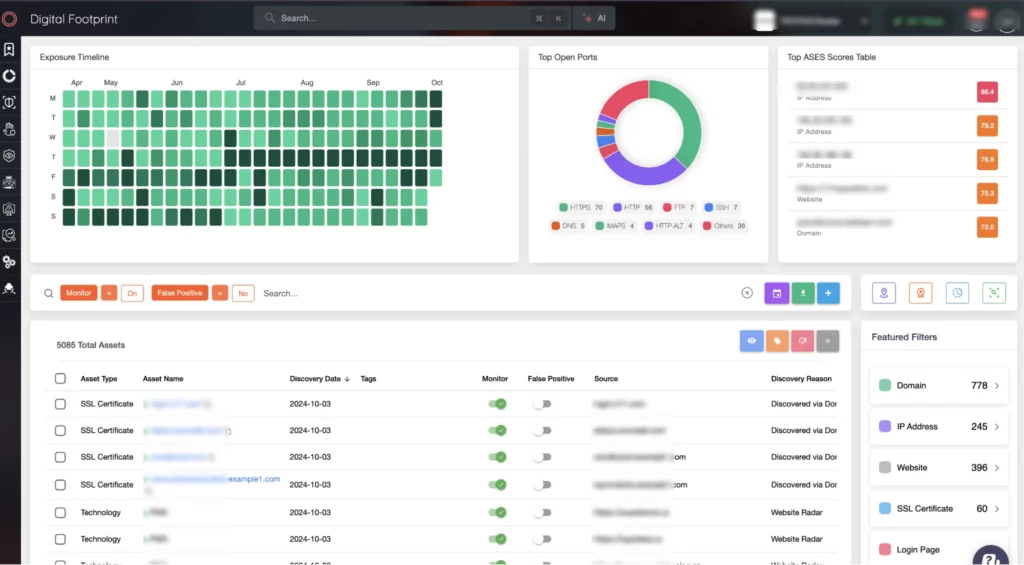Click the blue plus add button

(828, 293)
